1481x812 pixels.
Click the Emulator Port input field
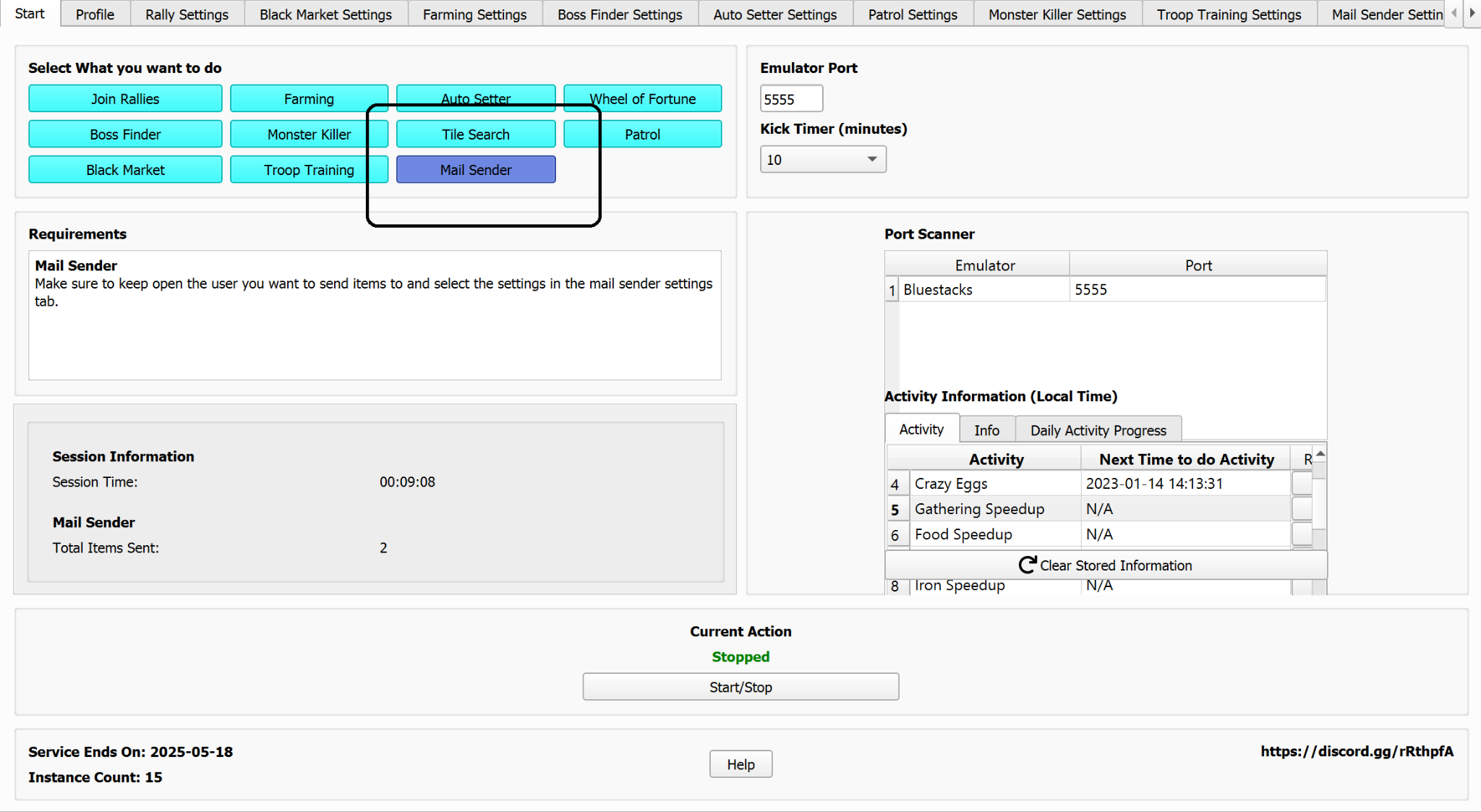click(x=791, y=99)
